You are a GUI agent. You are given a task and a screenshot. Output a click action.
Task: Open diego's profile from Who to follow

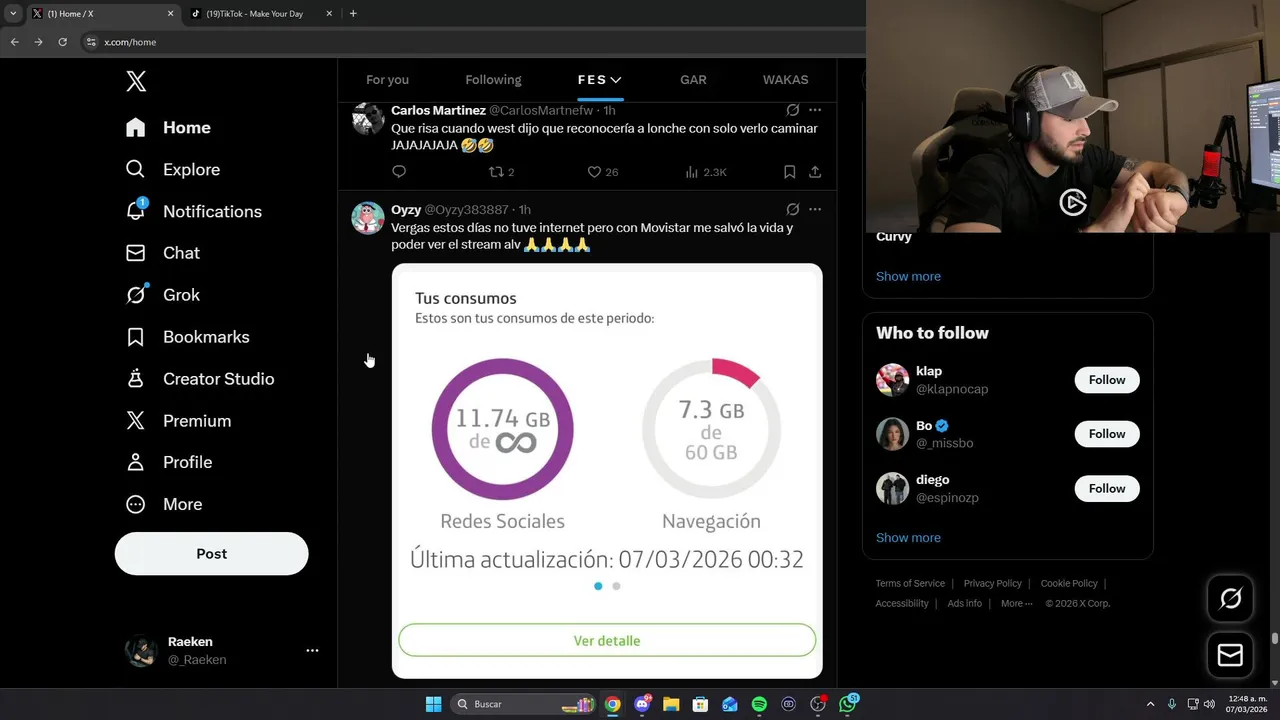pyautogui.click(x=933, y=480)
